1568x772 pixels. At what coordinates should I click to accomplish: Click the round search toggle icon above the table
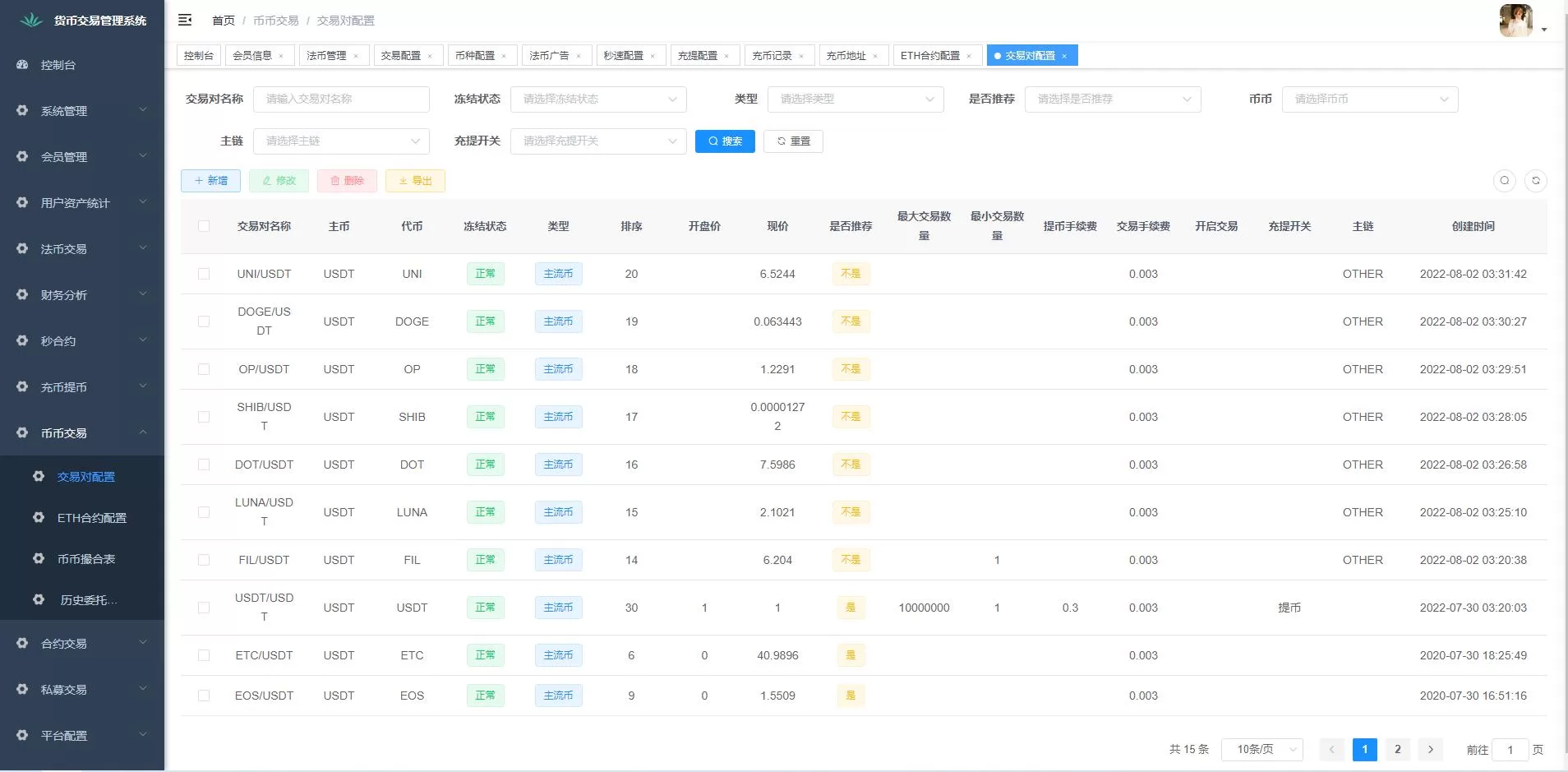tap(1504, 181)
